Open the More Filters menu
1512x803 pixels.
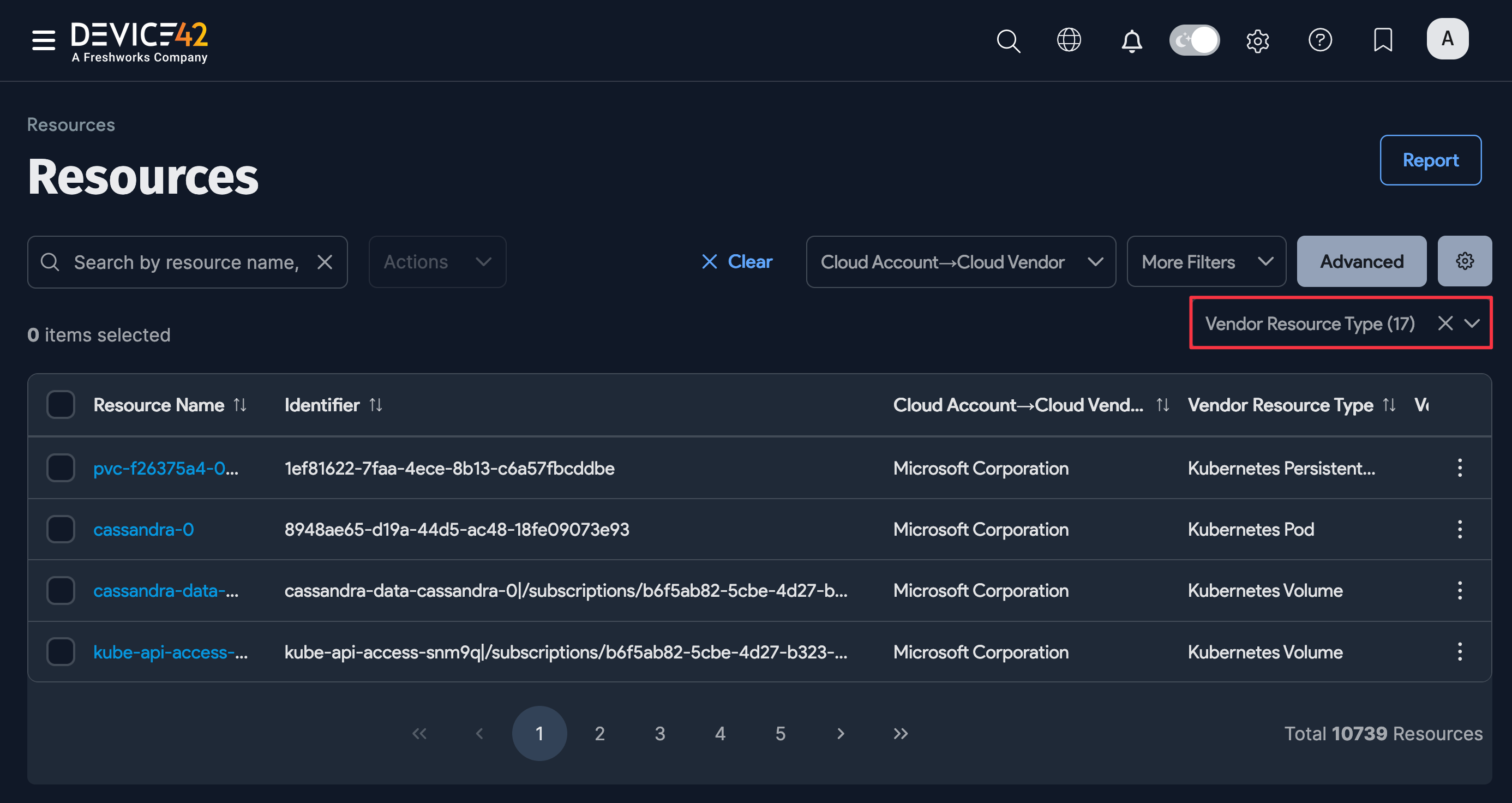coord(1205,262)
